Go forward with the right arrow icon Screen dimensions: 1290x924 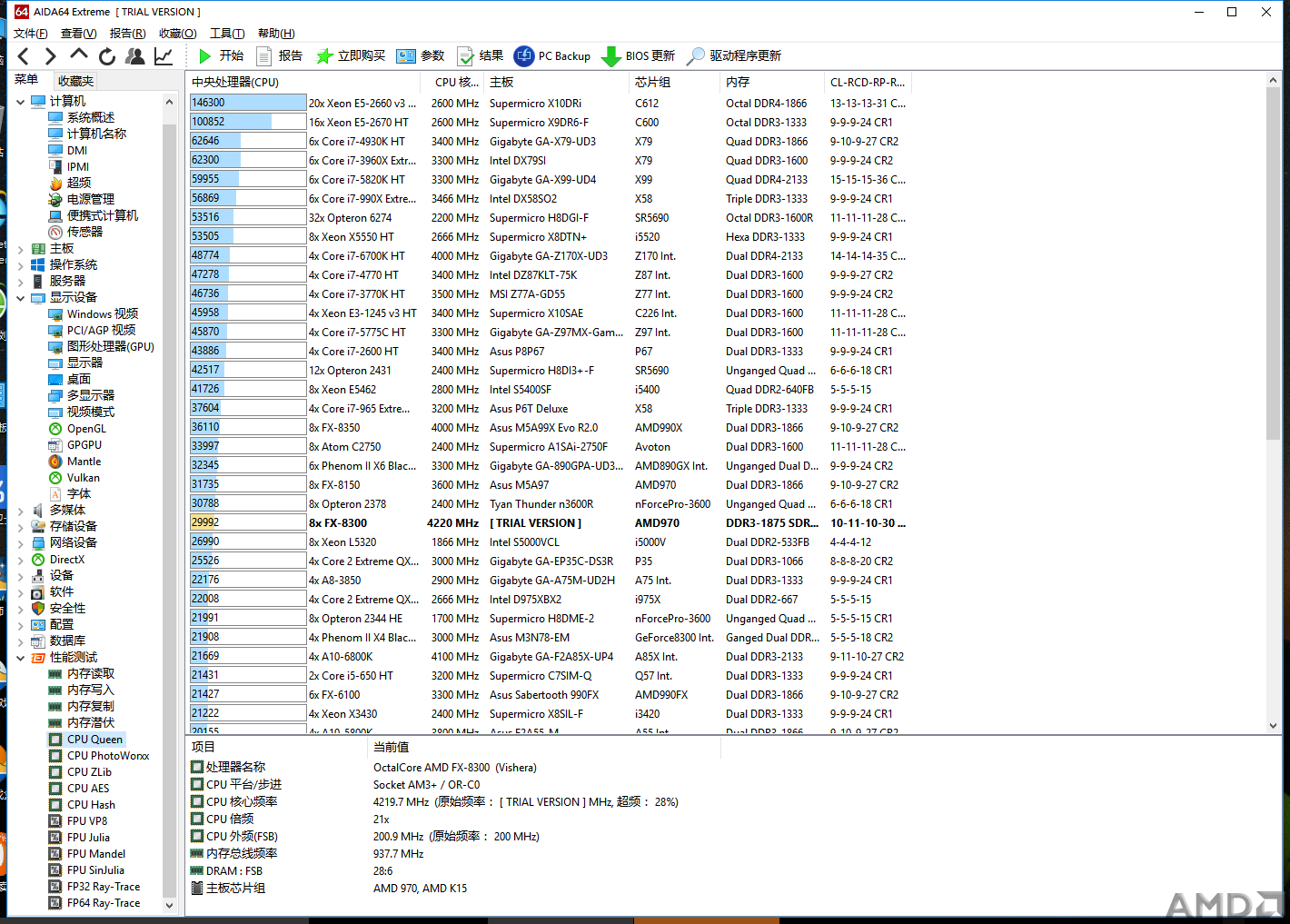click(x=50, y=56)
